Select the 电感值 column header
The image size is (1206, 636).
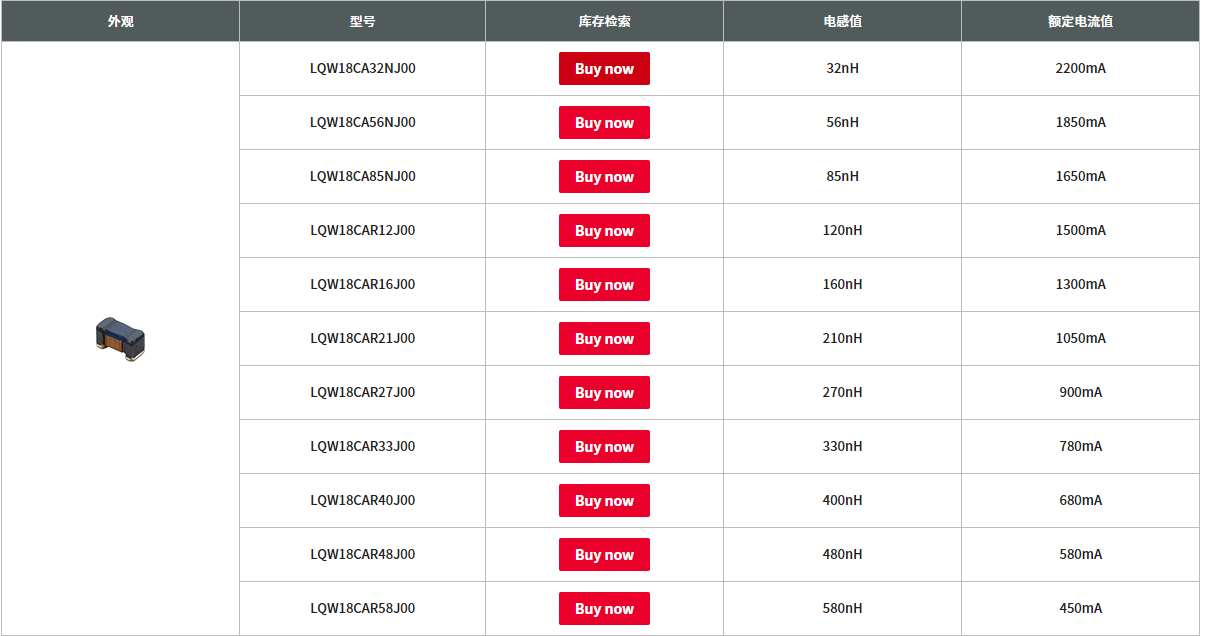pos(842,21)
